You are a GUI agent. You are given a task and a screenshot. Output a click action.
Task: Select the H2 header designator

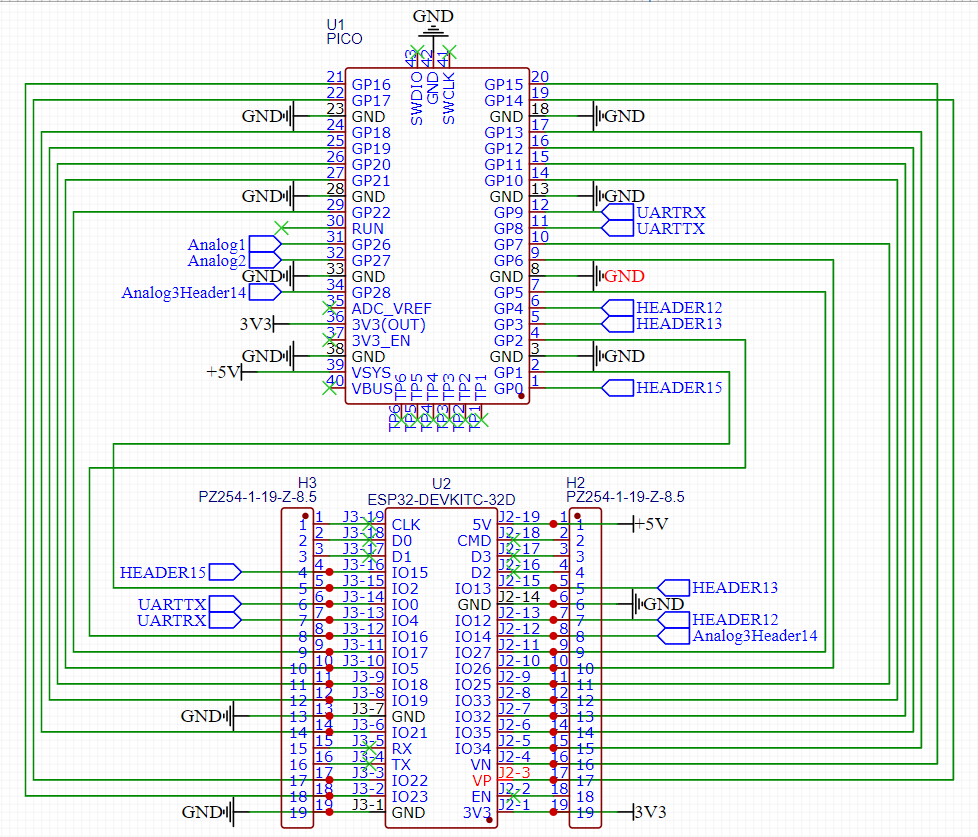point(575,483)
